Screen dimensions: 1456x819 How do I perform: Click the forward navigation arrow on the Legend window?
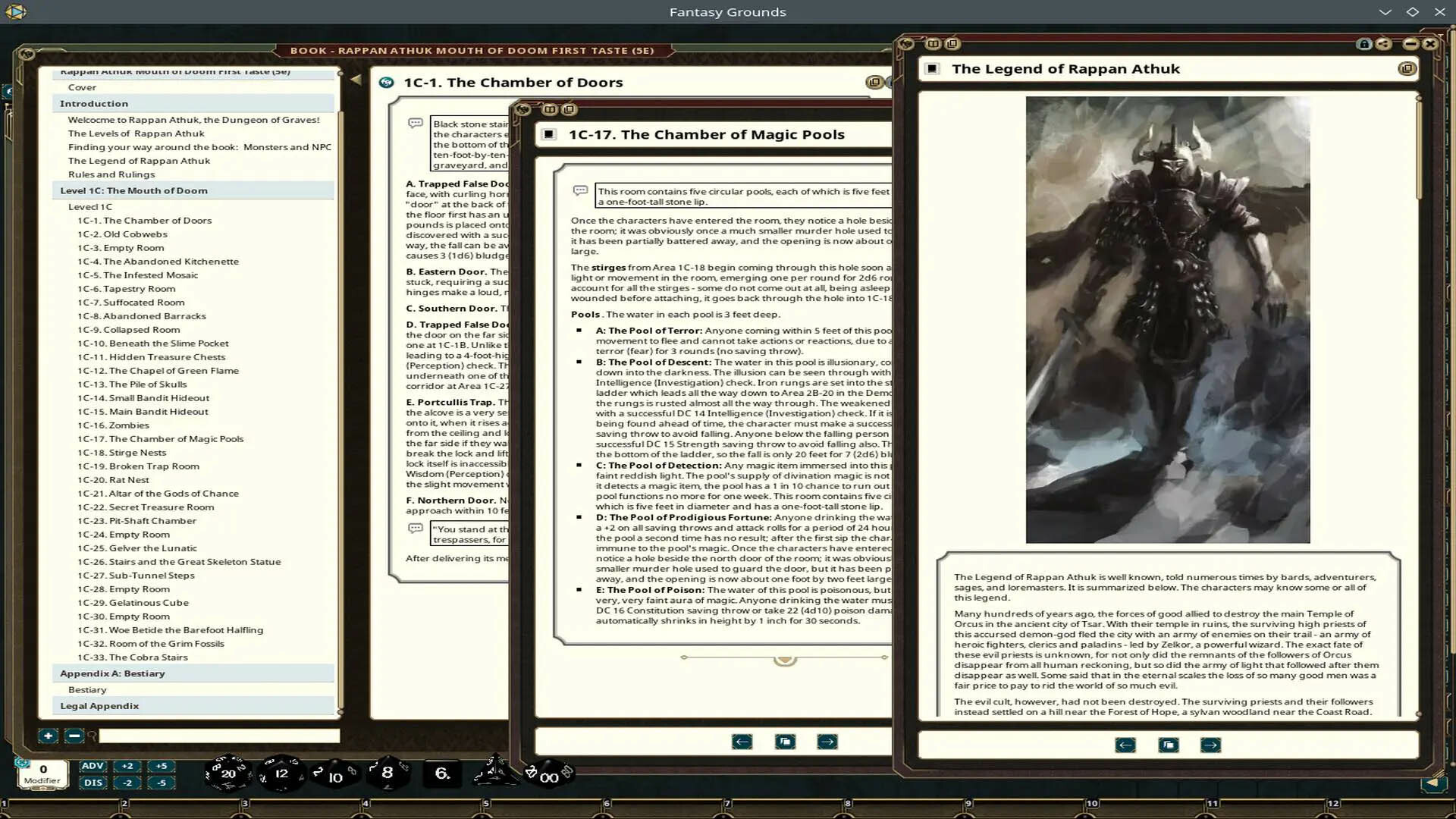(x=1210, y=745)
